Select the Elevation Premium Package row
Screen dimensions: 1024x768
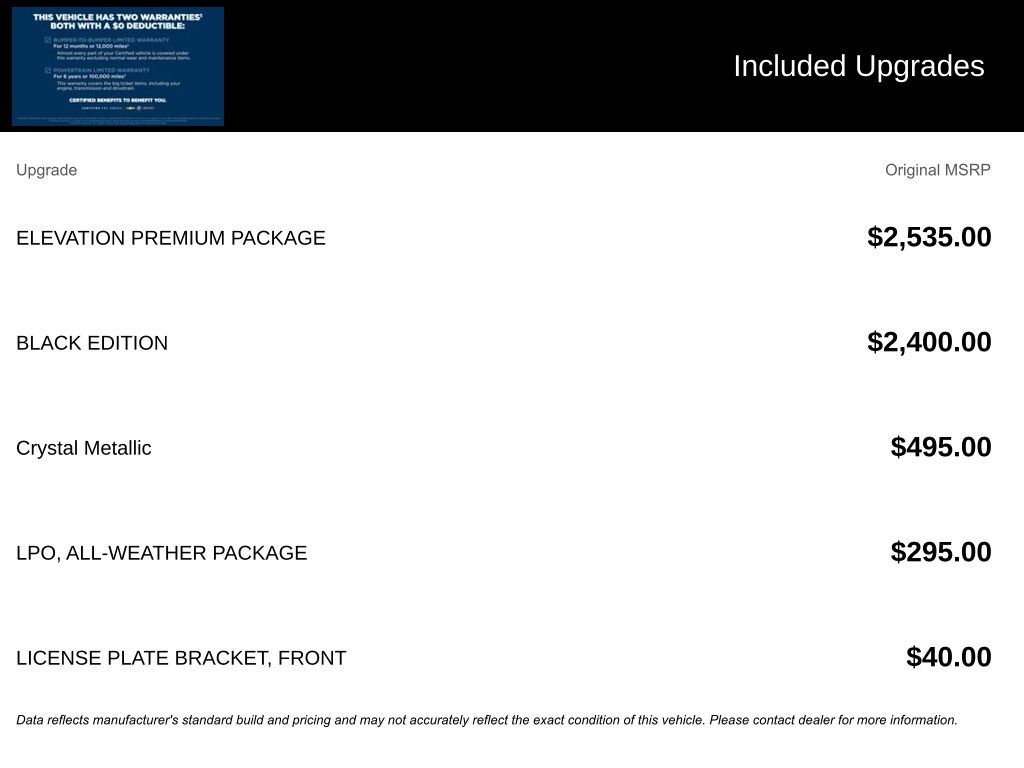click(x=171, y=238)
